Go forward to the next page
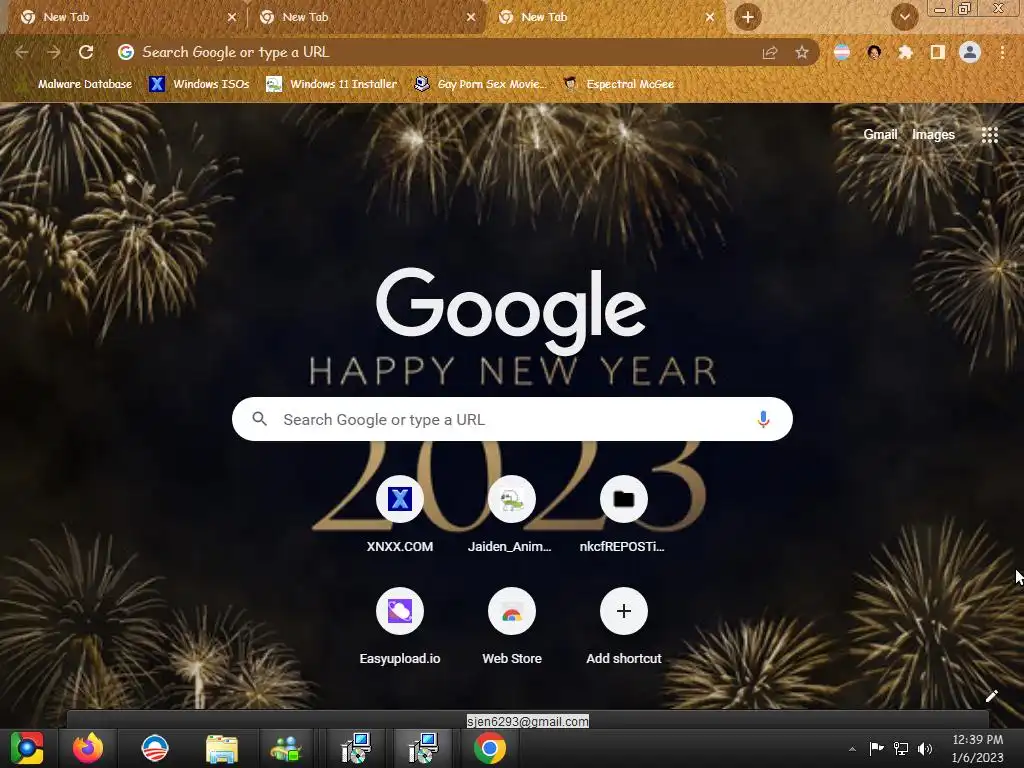The image size is (1024, 768). (x=54, y=52)
